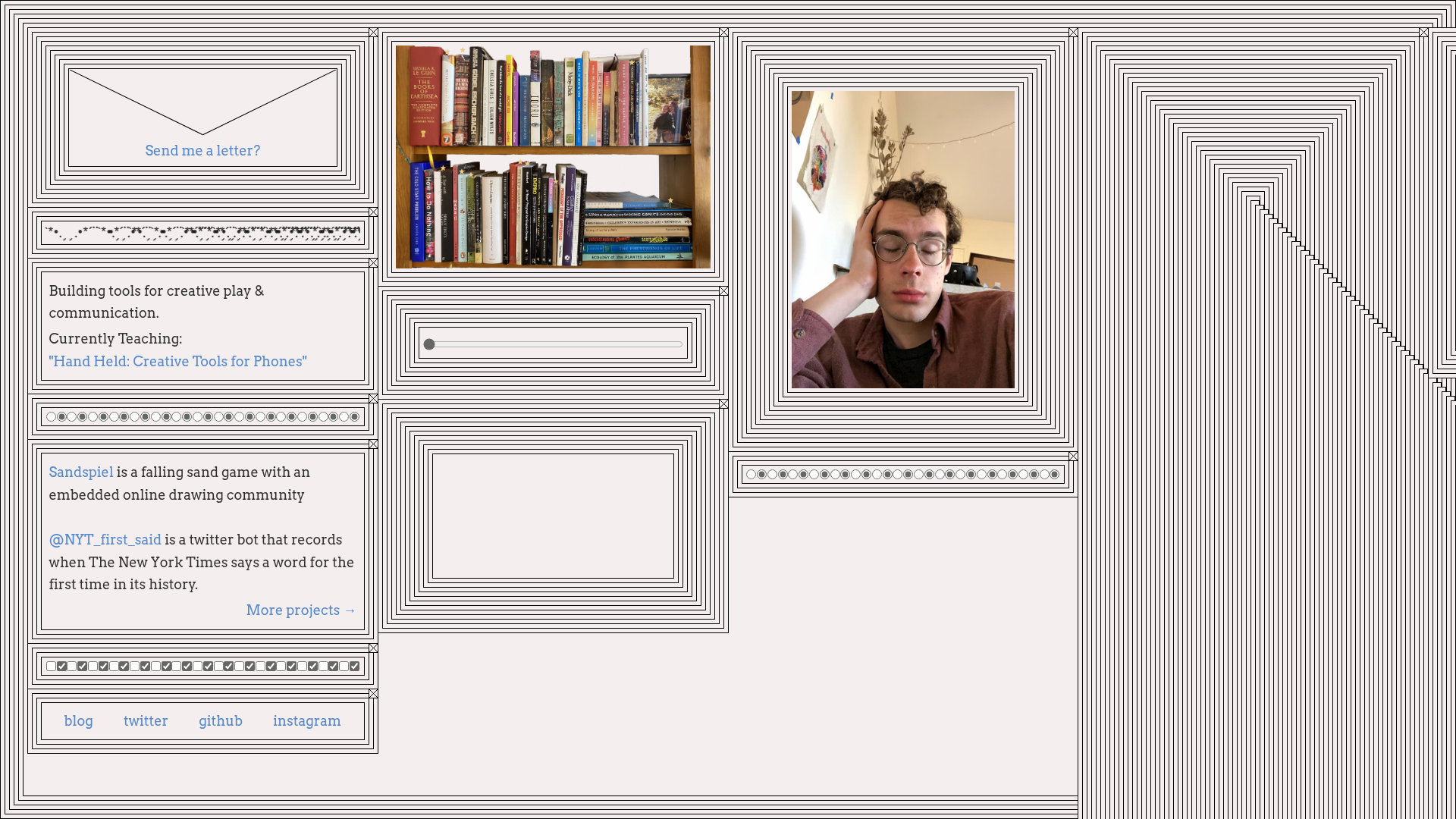Viewport: 1456px width, 819px height.
Task: Click inside the empty text box below the slider
Action: click(553, 516)
